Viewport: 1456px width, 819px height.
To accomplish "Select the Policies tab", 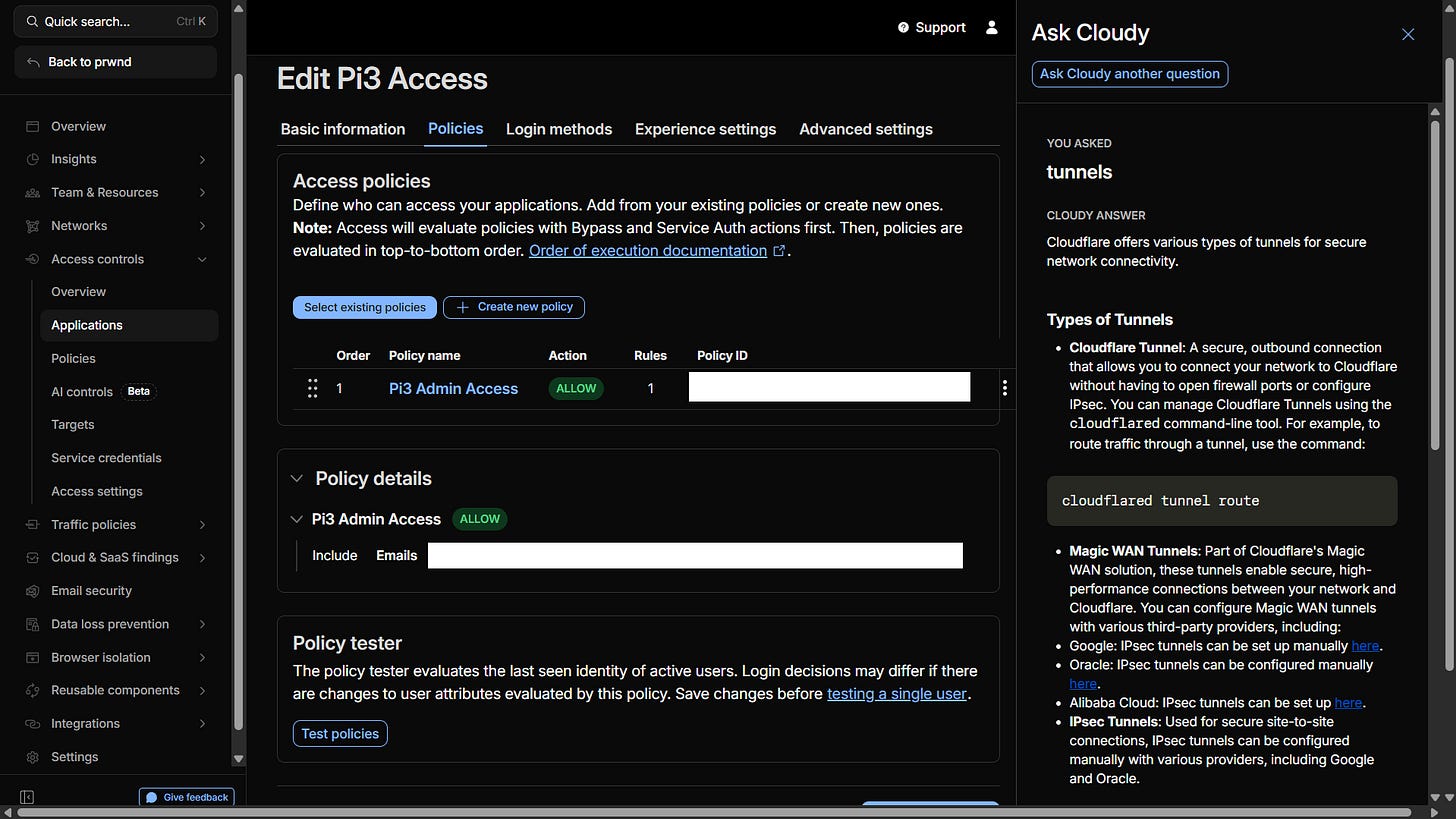I will pos(455,129).
